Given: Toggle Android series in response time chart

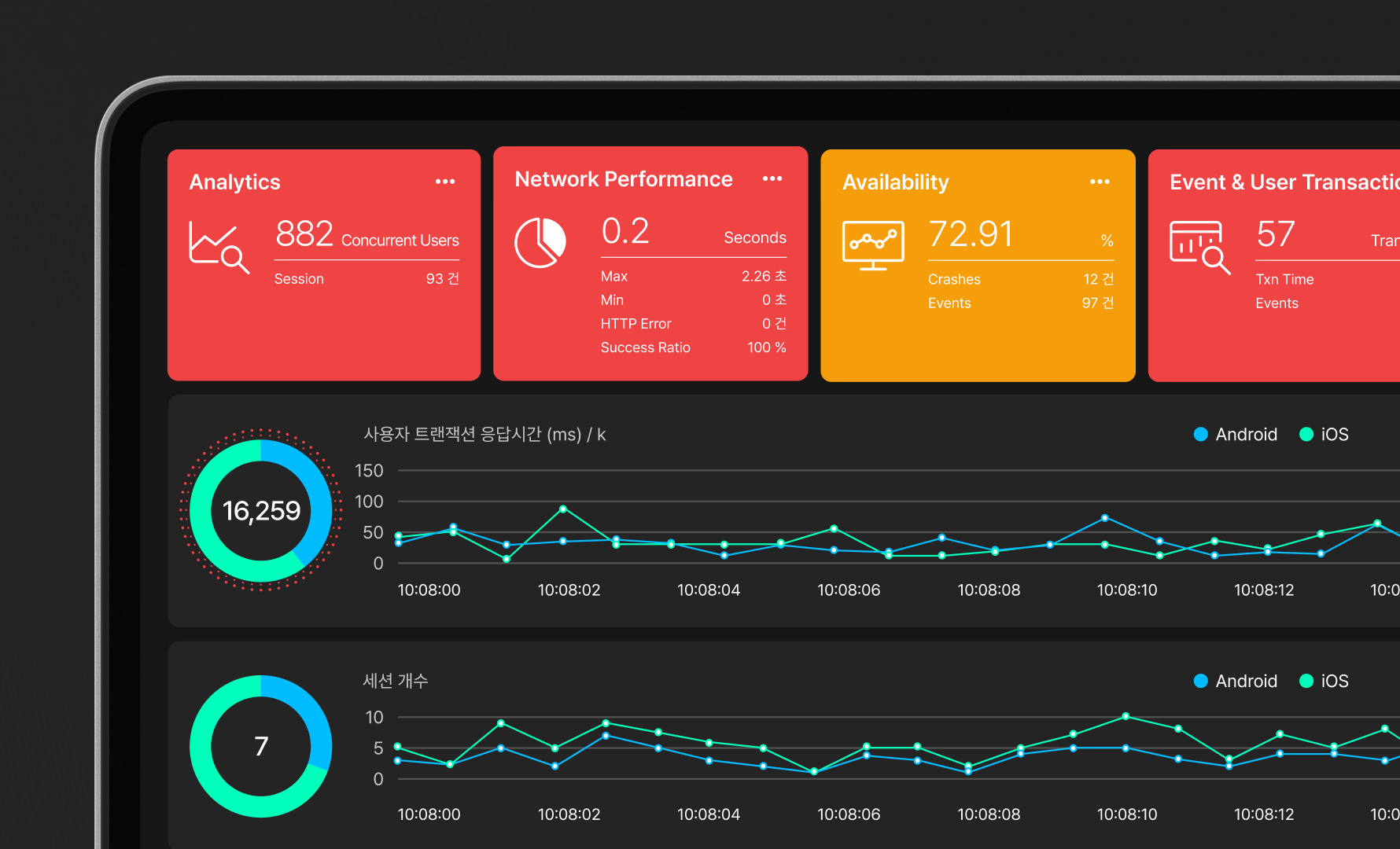Looking at the screenshot, I should [1235, 435].
